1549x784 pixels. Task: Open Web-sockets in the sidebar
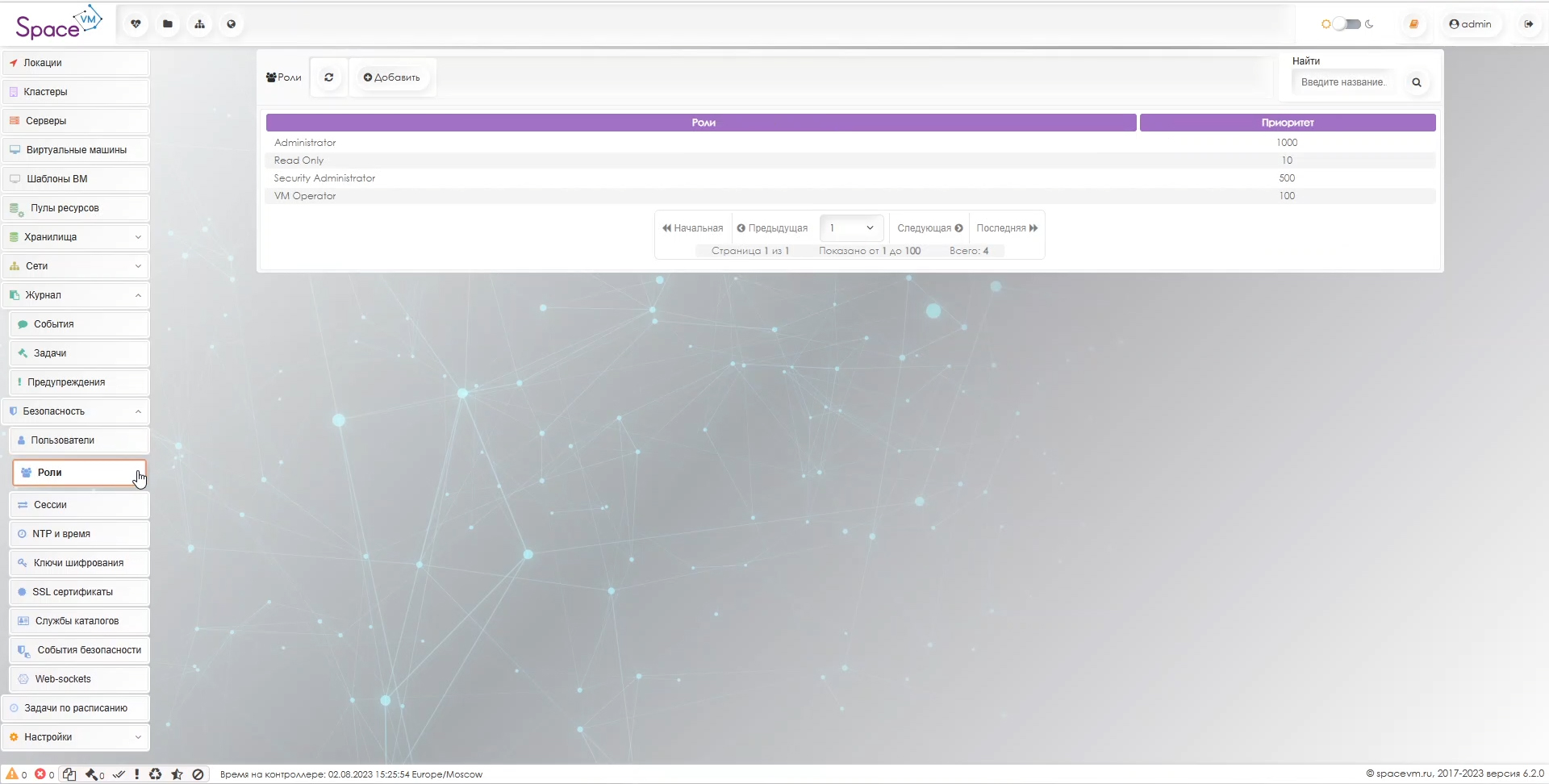click(x=79, y=679)
